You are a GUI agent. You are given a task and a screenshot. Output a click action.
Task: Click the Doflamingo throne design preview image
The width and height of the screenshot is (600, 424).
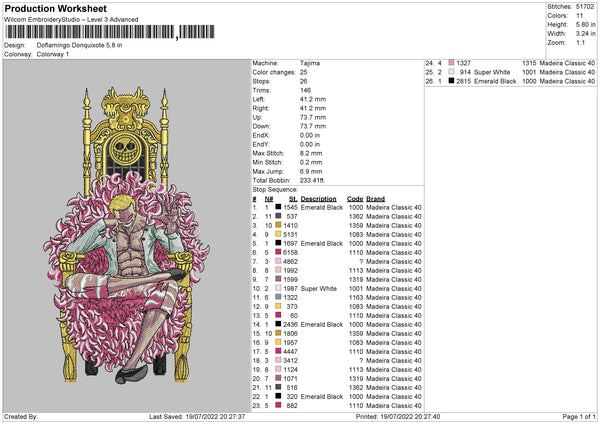[126, 235]
